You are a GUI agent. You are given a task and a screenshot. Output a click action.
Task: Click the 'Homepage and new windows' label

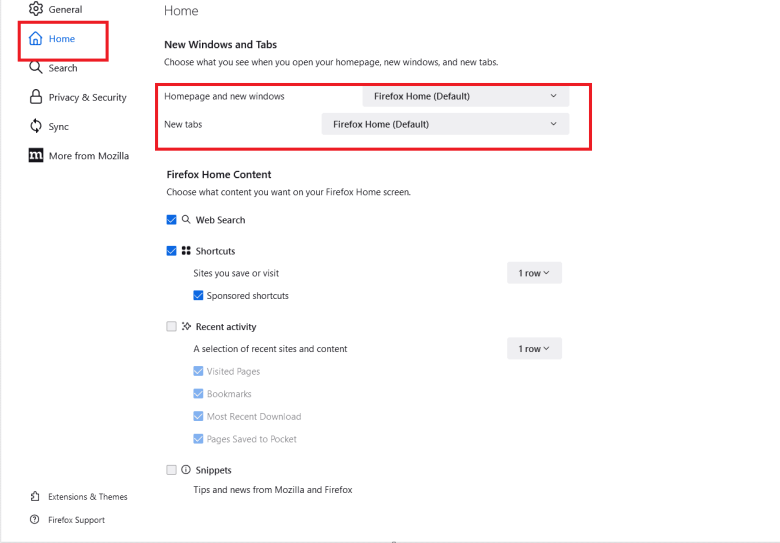224,96
